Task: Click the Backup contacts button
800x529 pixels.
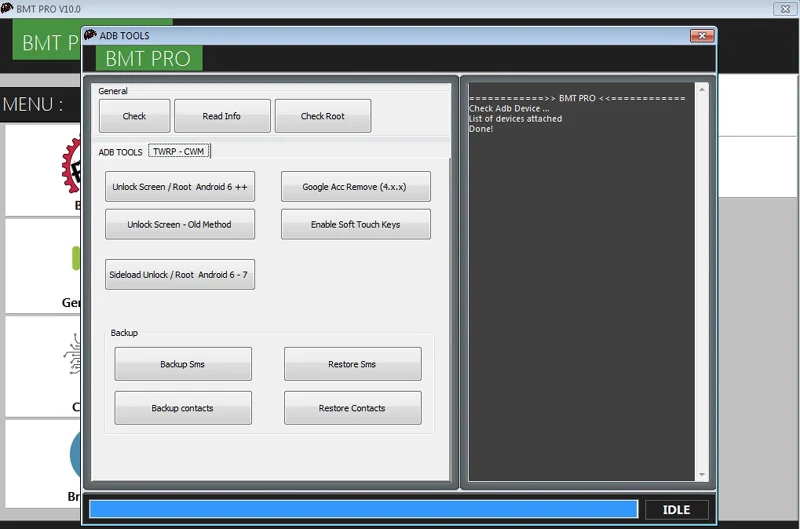Action: pyautogui.click(x=183, y=408)
